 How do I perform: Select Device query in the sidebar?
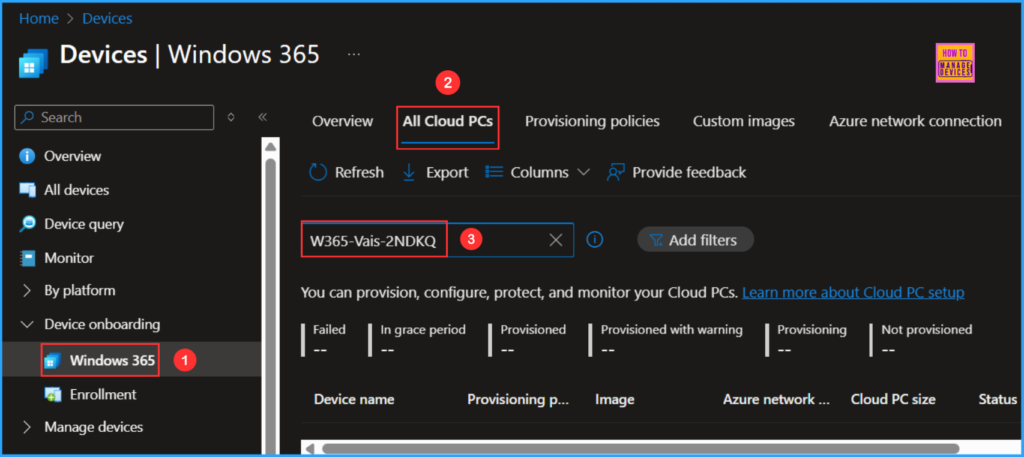click(x=84, y=224)
